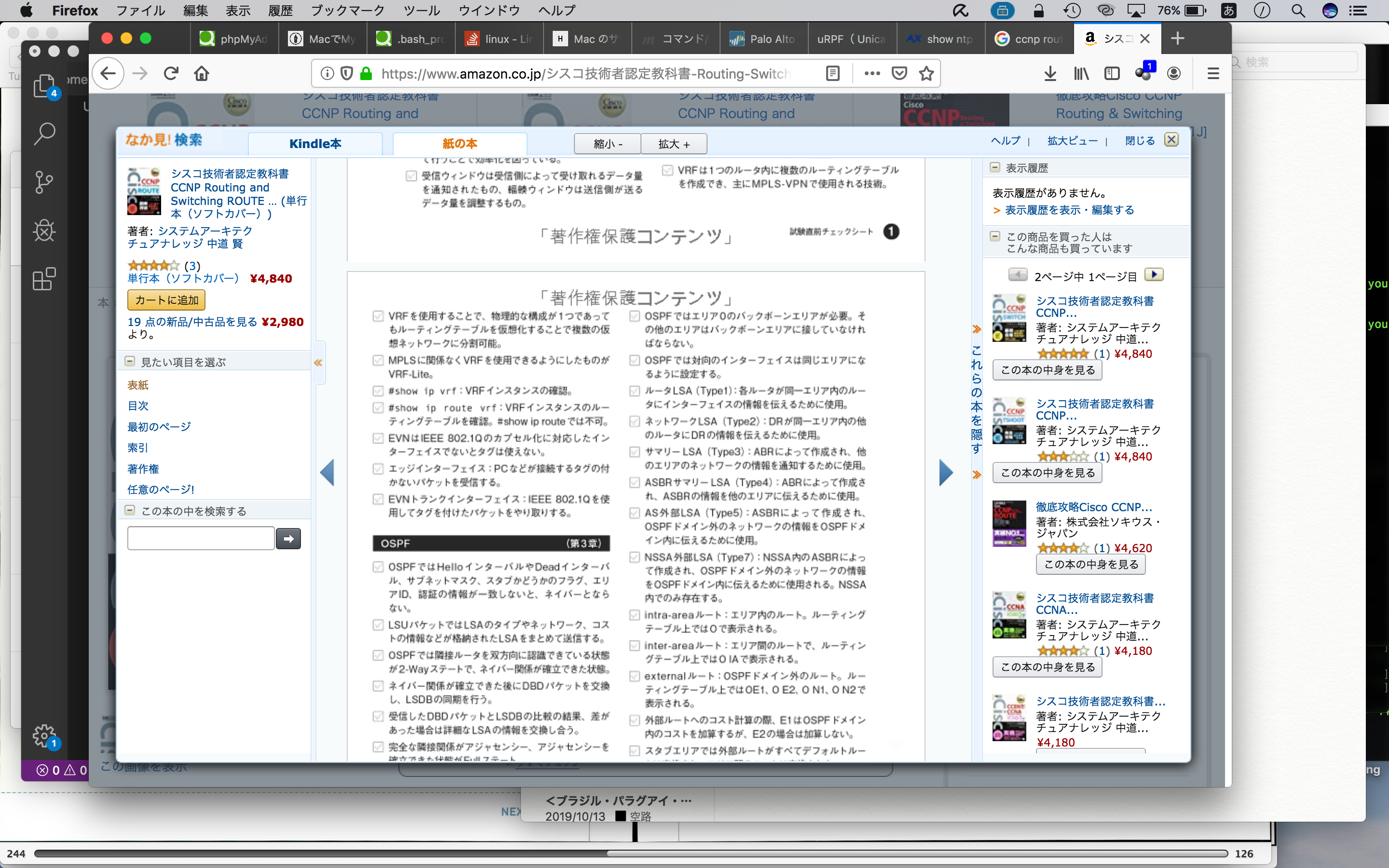The image size is (1389, 868).
Task: Open 索引 link in sidebar
Action: coord(138,447)
